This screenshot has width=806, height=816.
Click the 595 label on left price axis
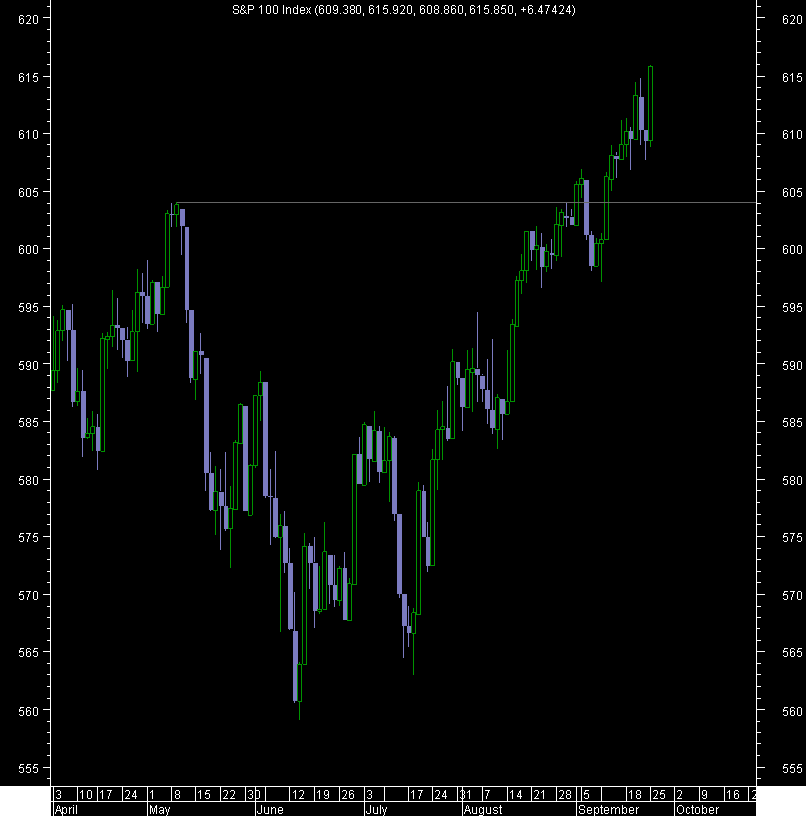click(x=29, y=308)
